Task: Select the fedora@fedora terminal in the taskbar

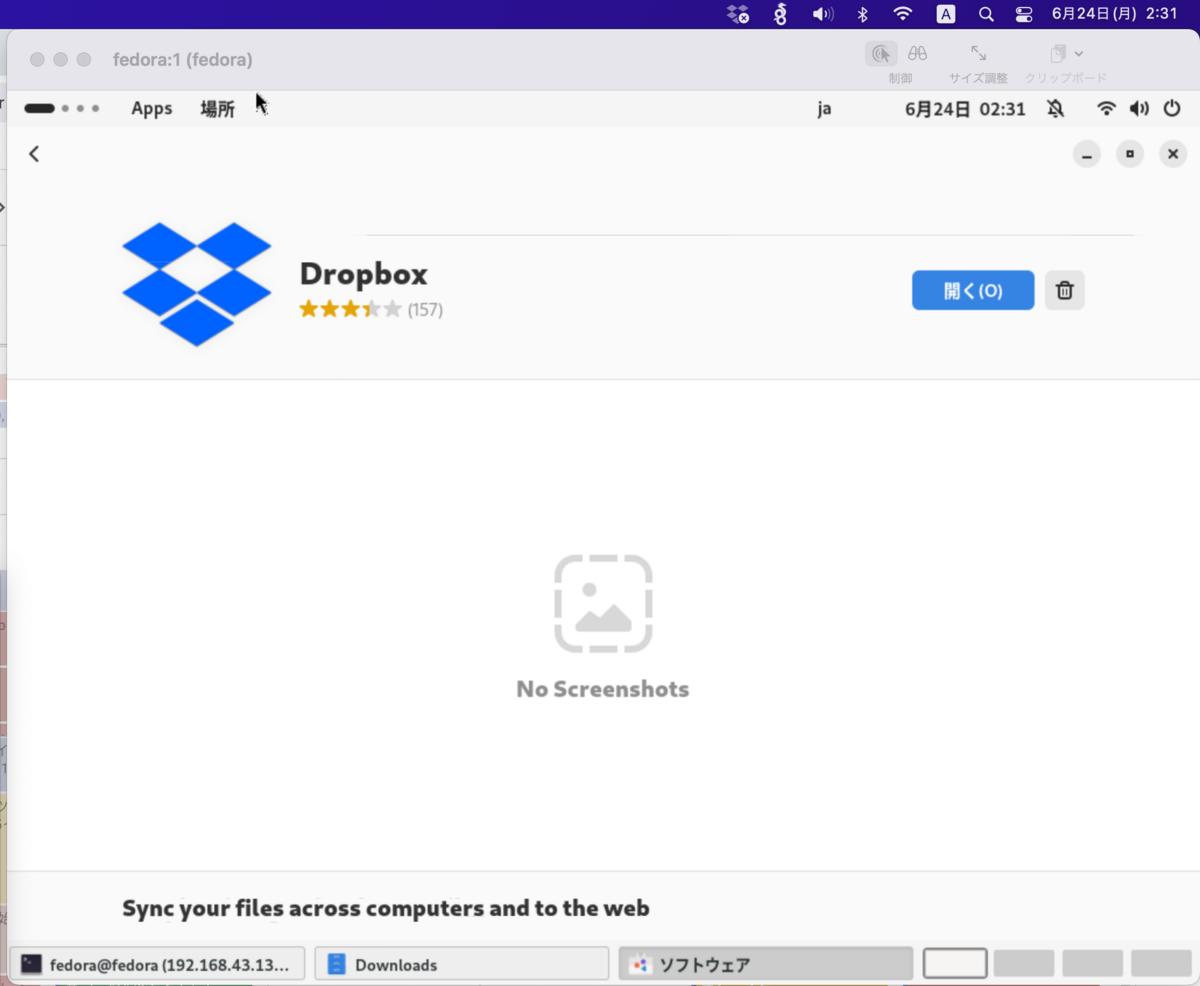Action: point(155,964)
